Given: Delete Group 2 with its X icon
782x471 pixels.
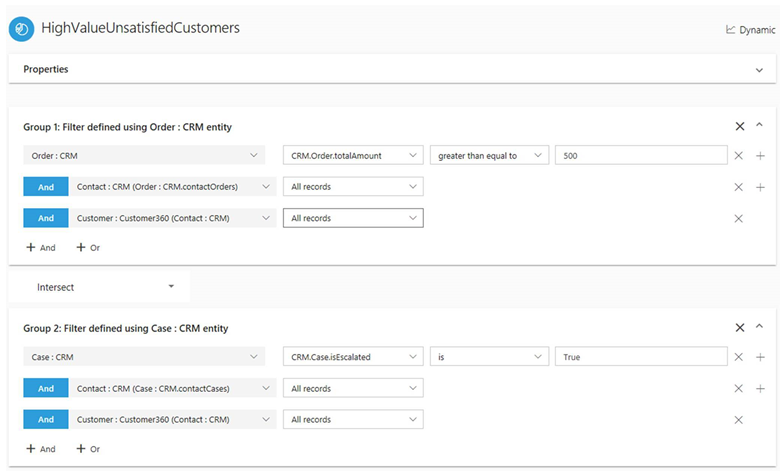Looking at the screenshot, I should click(740, 327).
